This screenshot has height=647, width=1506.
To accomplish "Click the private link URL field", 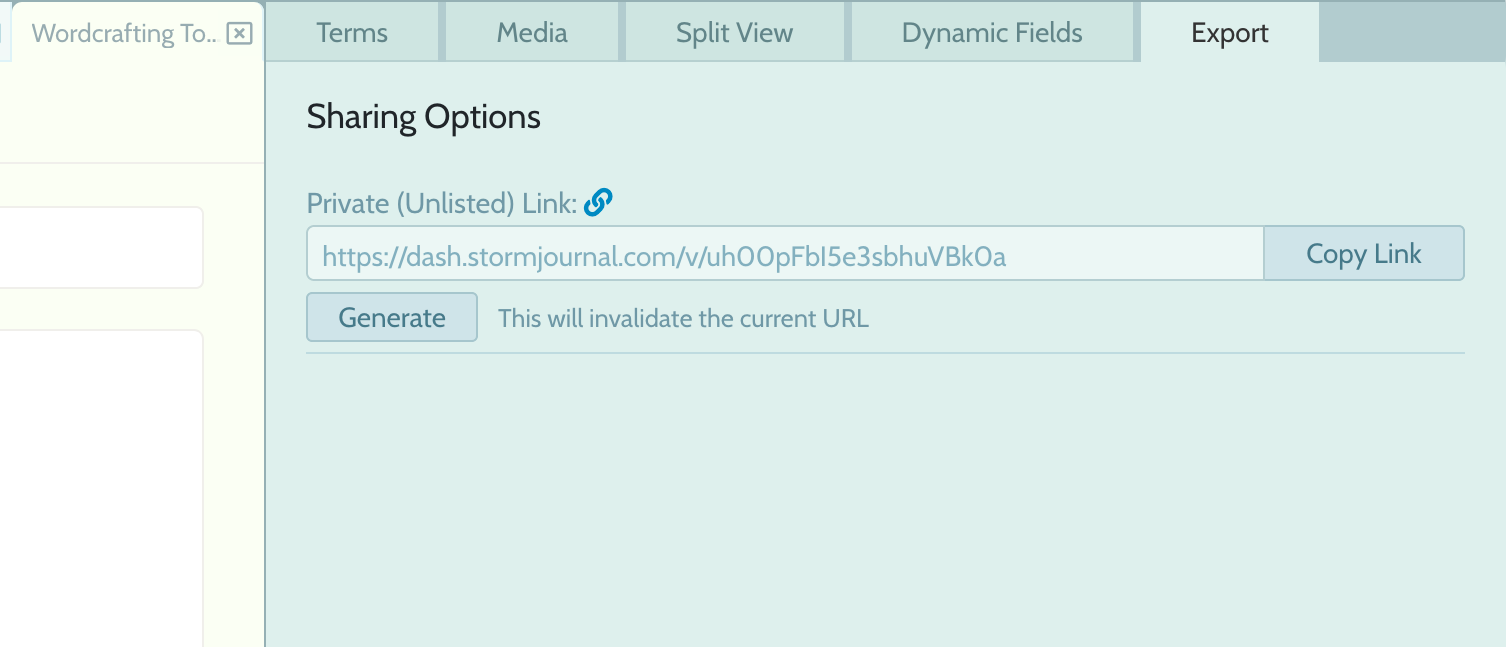I will click(785, 254).
